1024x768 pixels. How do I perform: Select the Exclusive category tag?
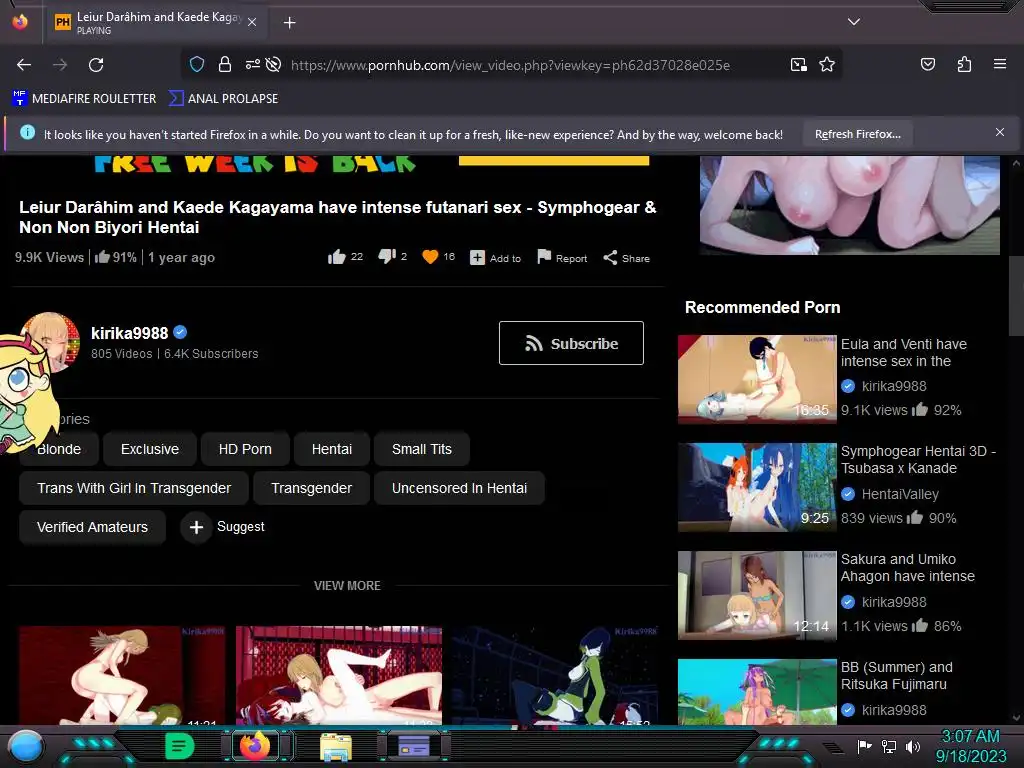150,449
